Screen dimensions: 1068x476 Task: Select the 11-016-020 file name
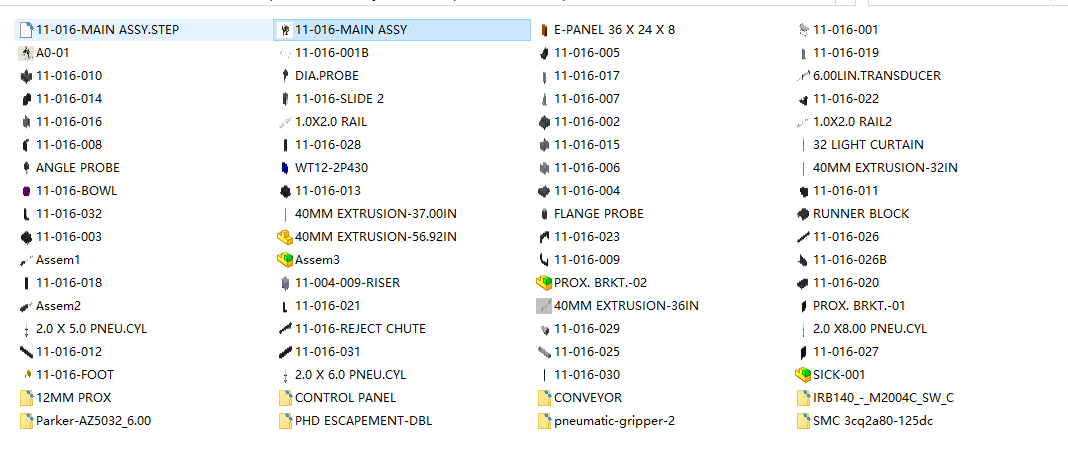(846, 283)
